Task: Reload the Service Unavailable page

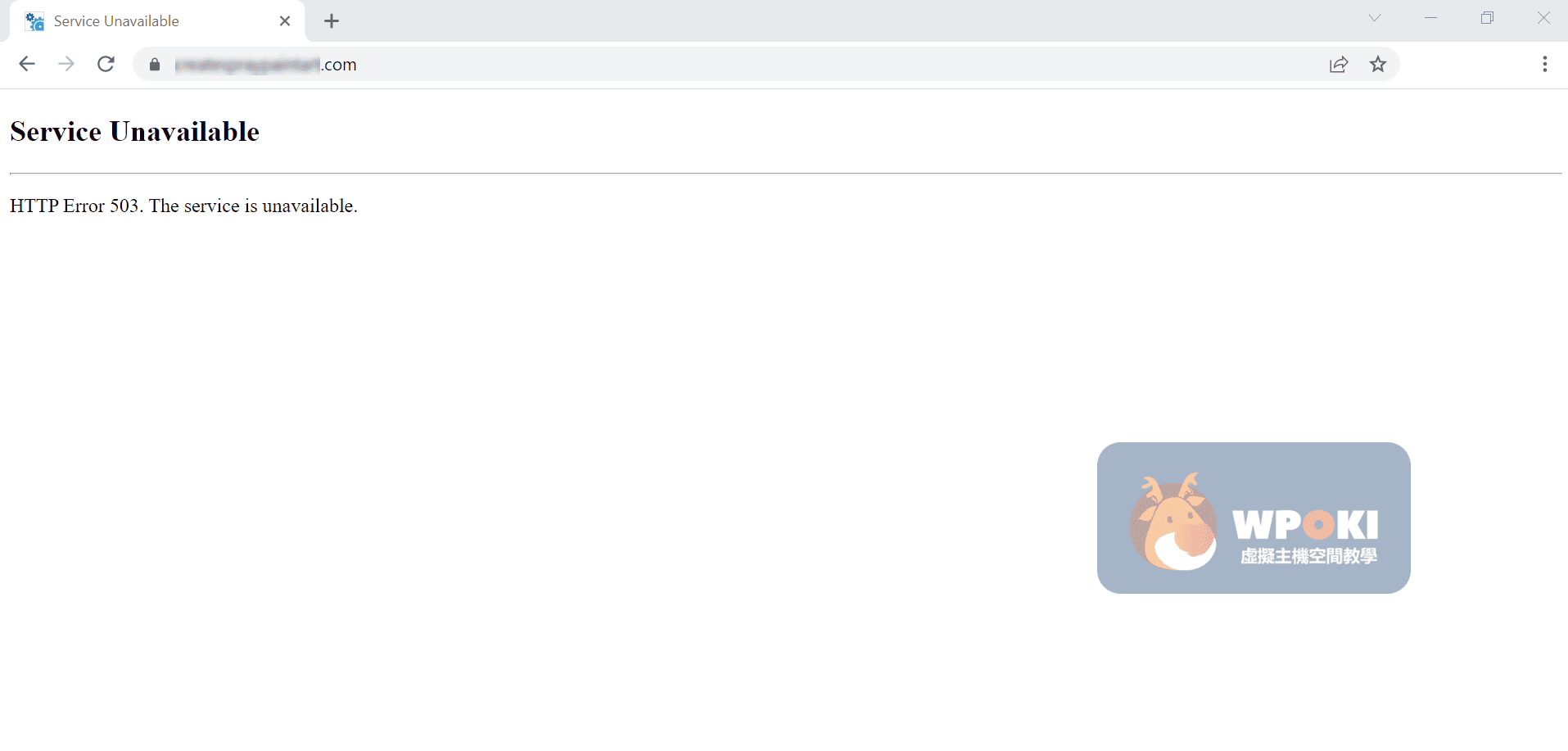Action: click(x=106, y=64)
